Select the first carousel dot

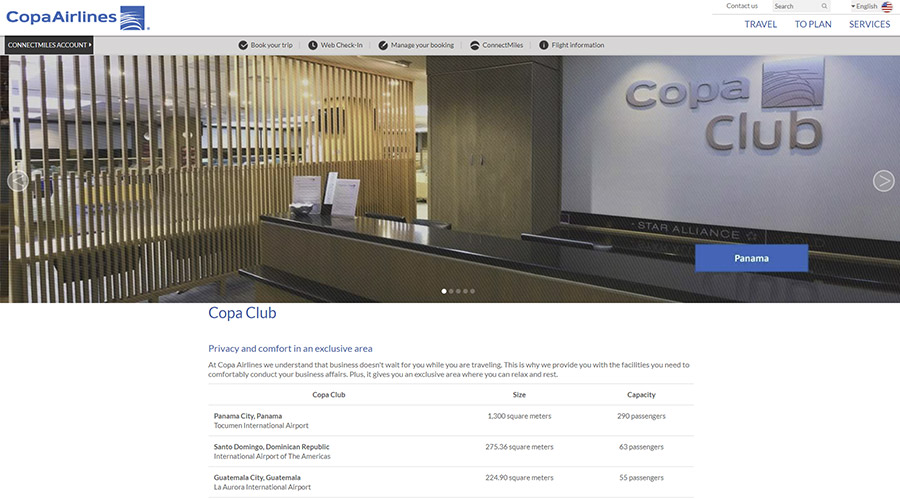(444, 291)
